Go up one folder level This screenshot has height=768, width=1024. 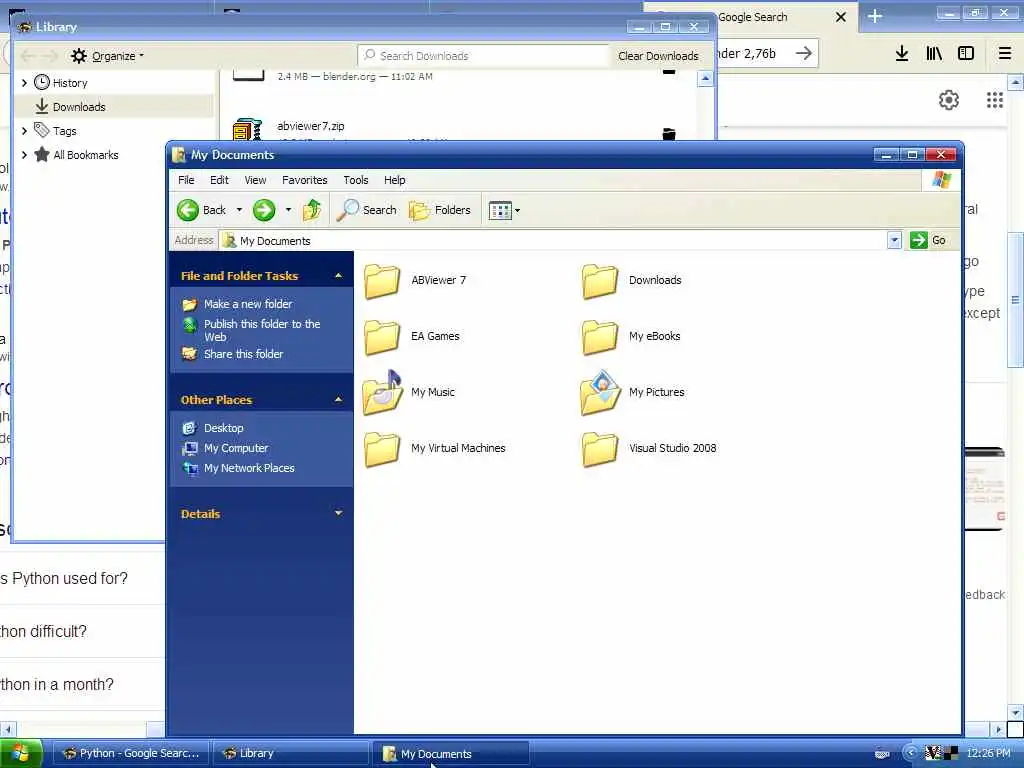(x=312, y=210)
